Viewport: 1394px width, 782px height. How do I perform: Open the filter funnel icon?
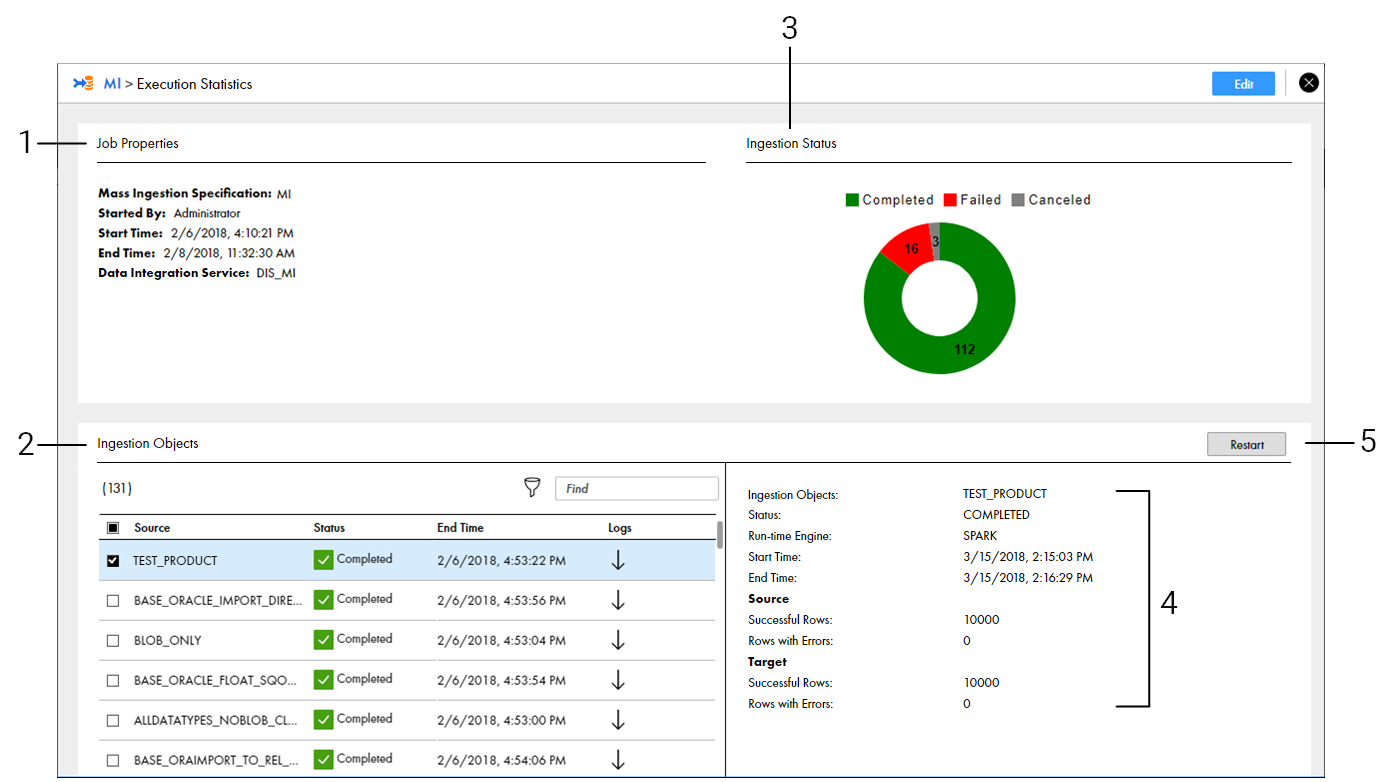(532, 487)
